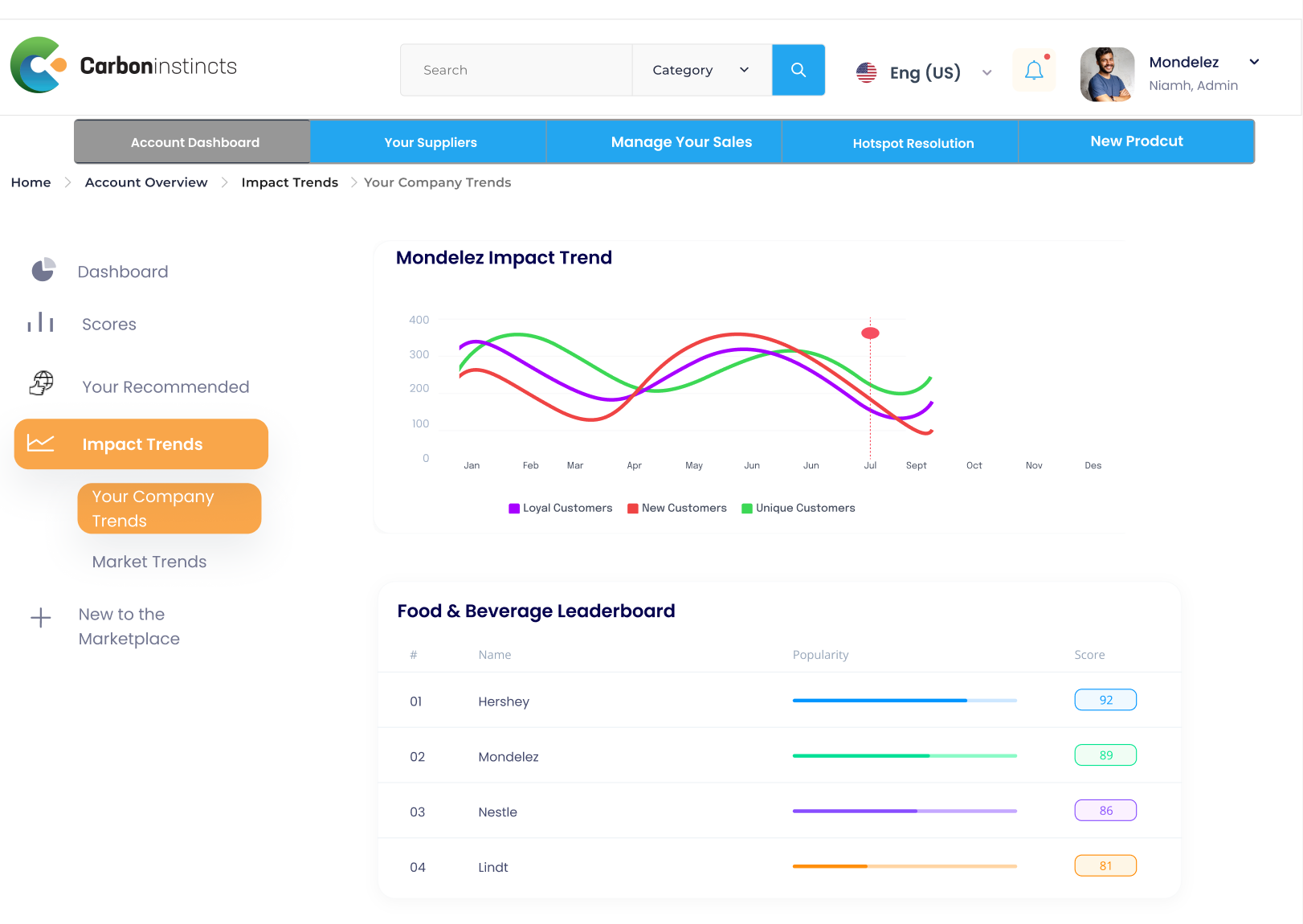Screen dimensions: 1303x924
Task: Click the Your Company Trends breadcrumb
Action: 437,182
